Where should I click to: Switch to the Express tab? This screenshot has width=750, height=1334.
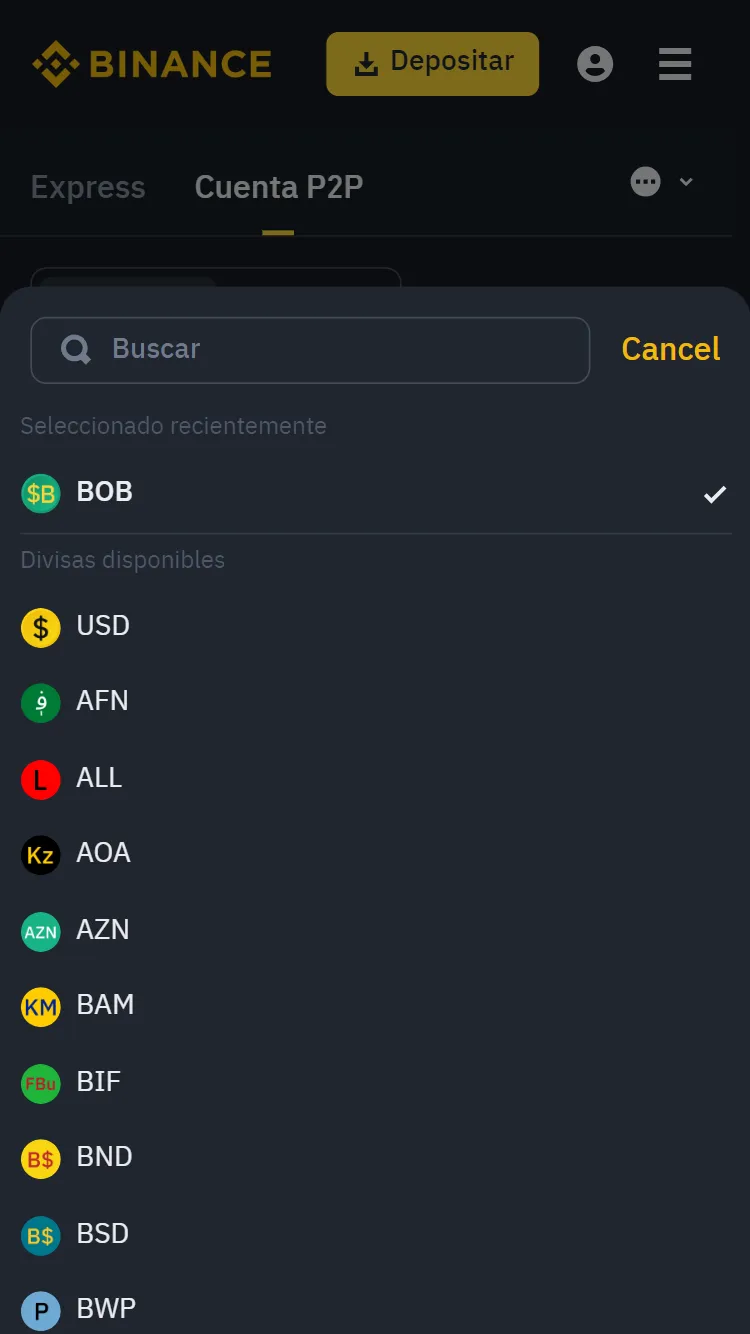[x=88, y=187]
